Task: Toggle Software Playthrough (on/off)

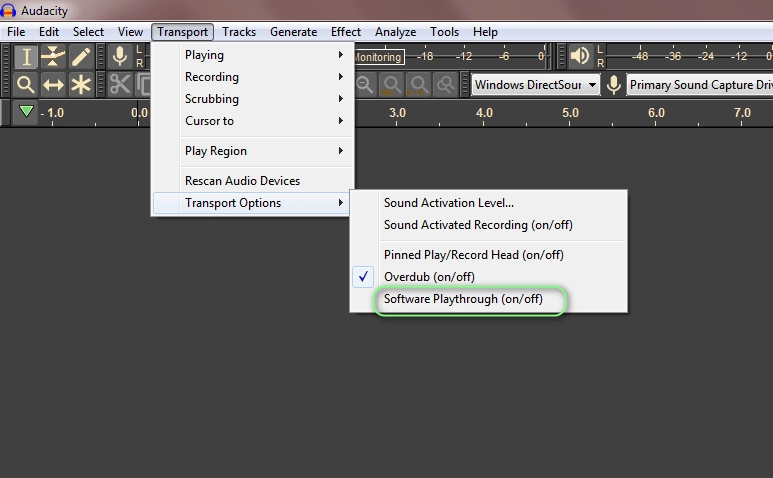Action: pyautogui.click(x=463, y=299)
